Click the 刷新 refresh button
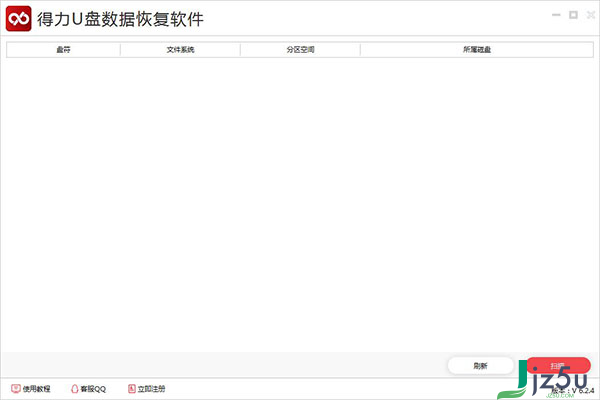The image size is (600, 400). pyautogui.click(x=480, y=366)
